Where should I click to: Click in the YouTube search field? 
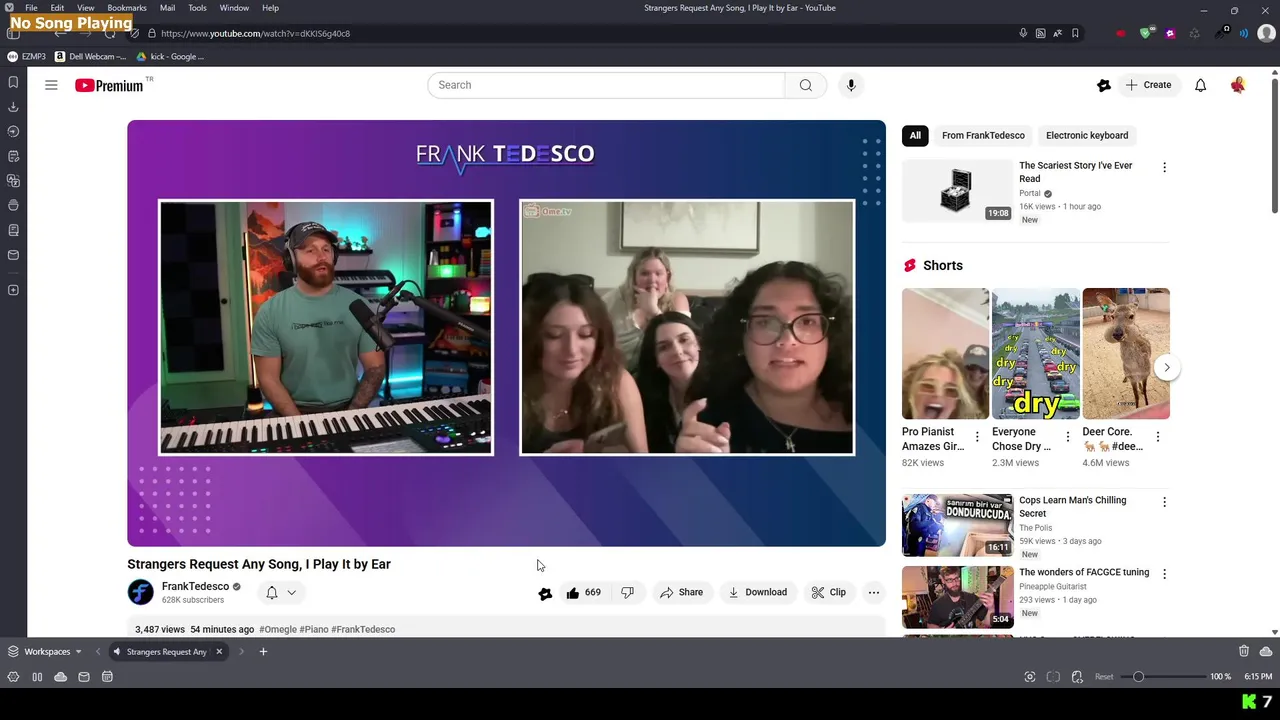click(x=606, y=85)
